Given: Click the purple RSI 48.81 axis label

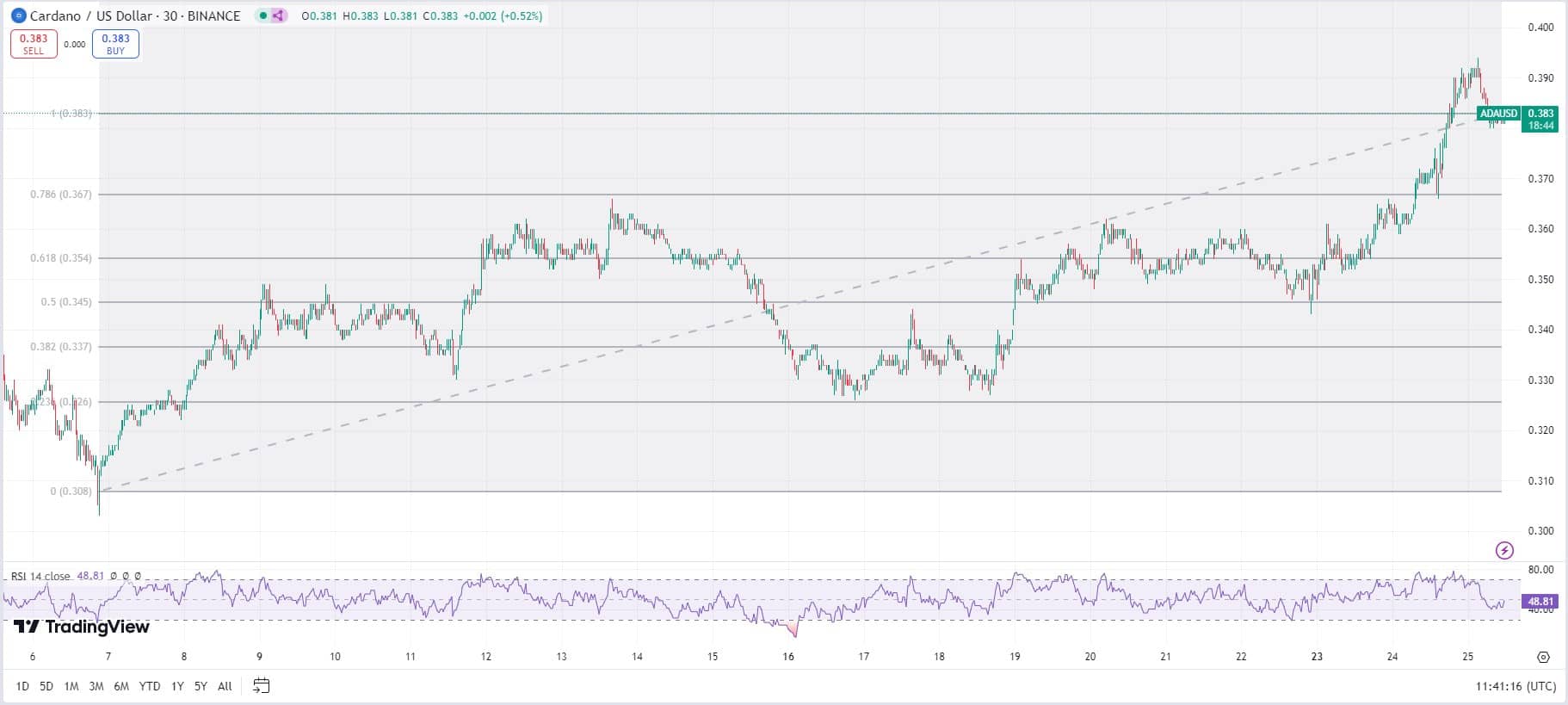Looking at the screenshot, I should [1540, 602].
